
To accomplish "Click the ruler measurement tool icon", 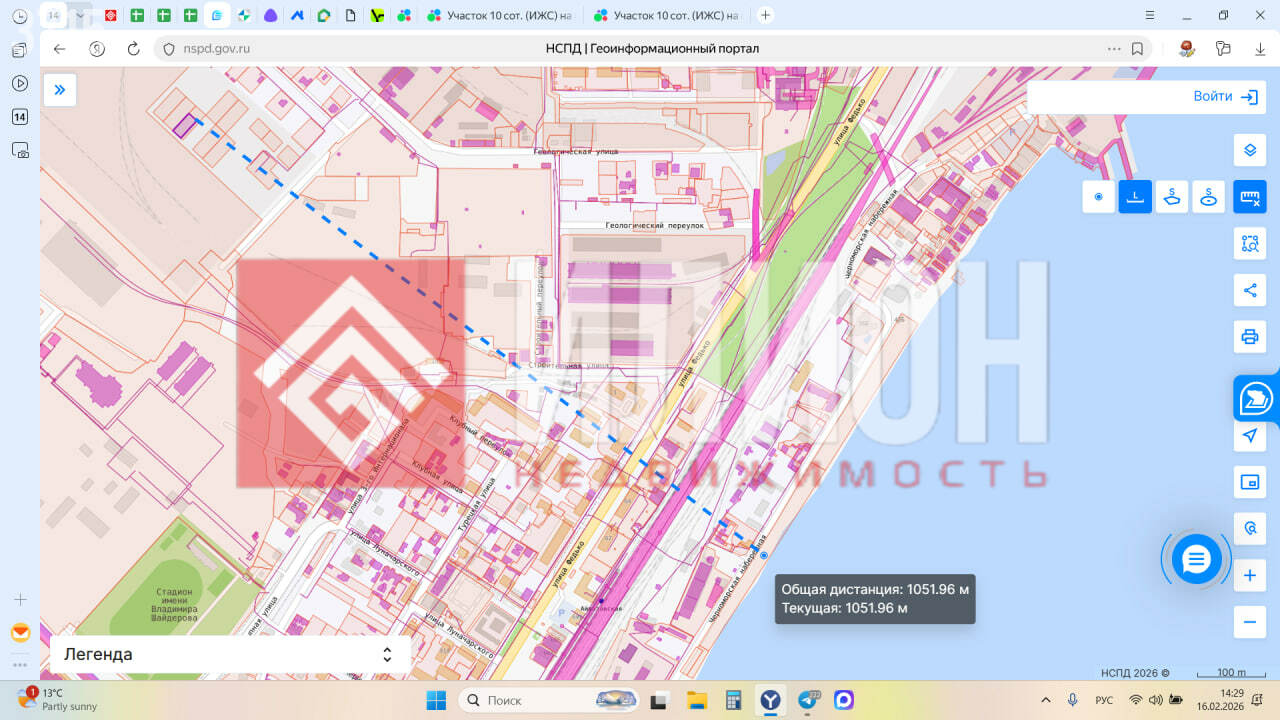I will [1249, 197].
